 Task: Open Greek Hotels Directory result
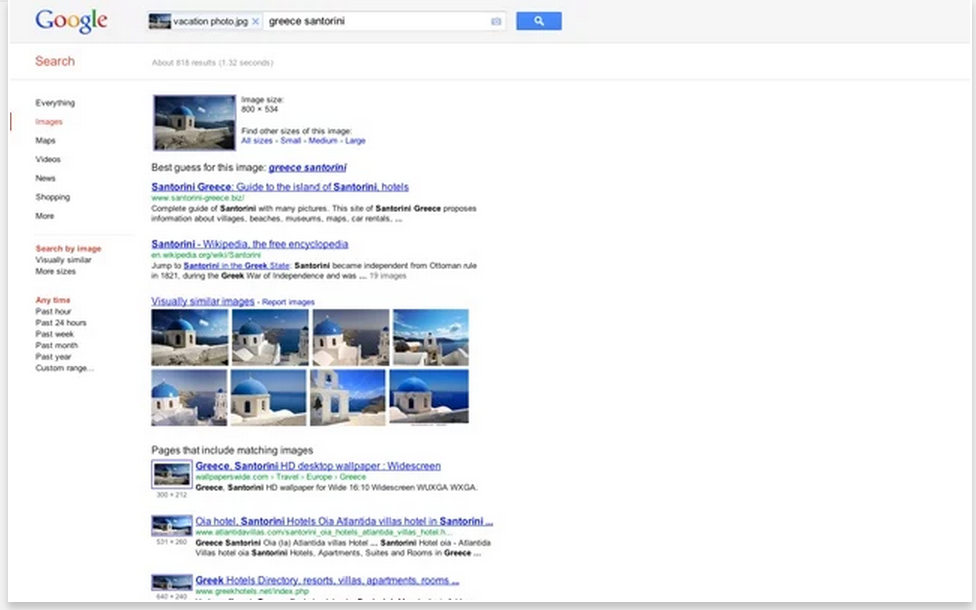click(327, 580)
